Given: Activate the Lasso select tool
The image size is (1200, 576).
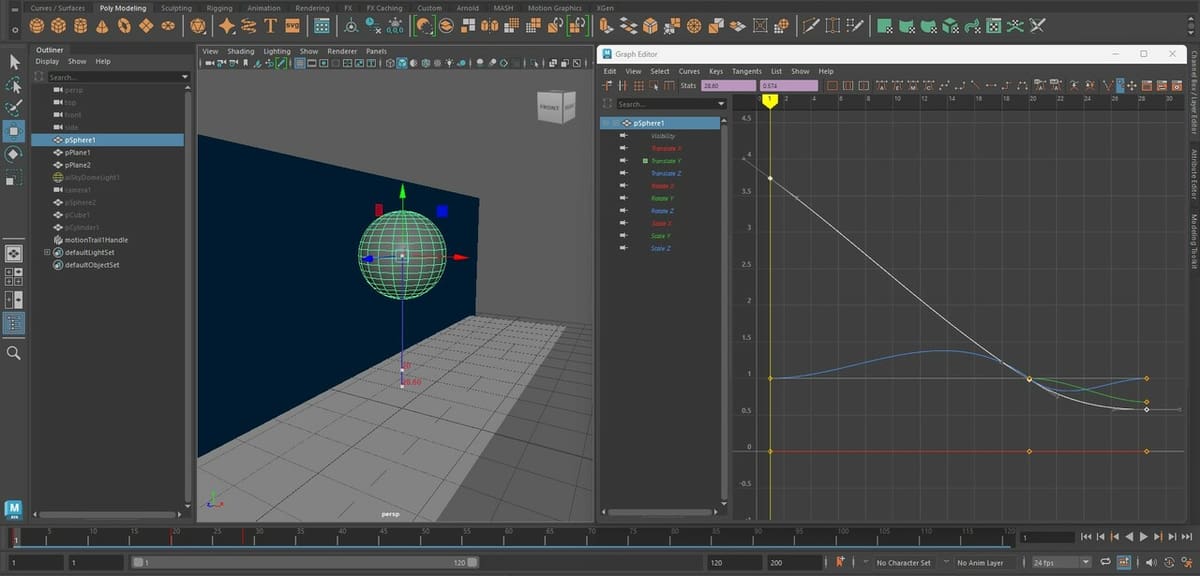Looking at the screenshot, I should point(15,85).
